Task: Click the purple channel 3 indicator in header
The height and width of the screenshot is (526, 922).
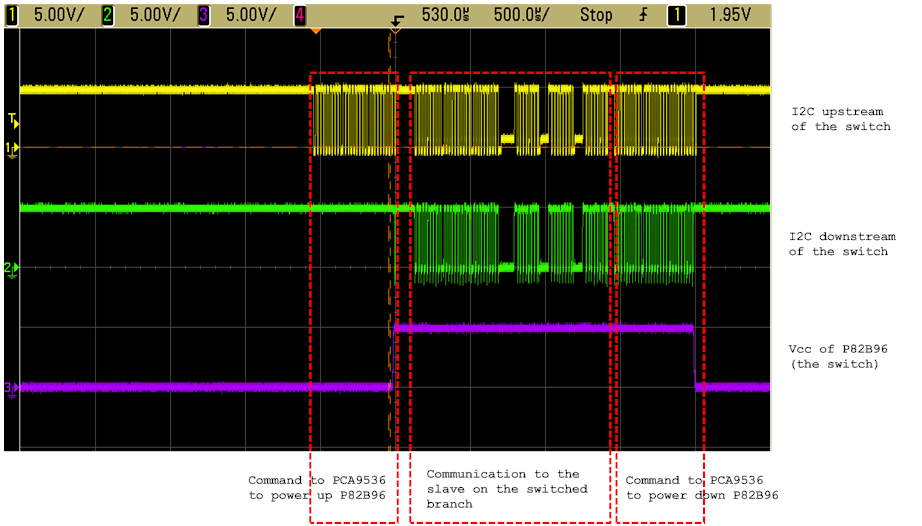Action: point(203,15)
